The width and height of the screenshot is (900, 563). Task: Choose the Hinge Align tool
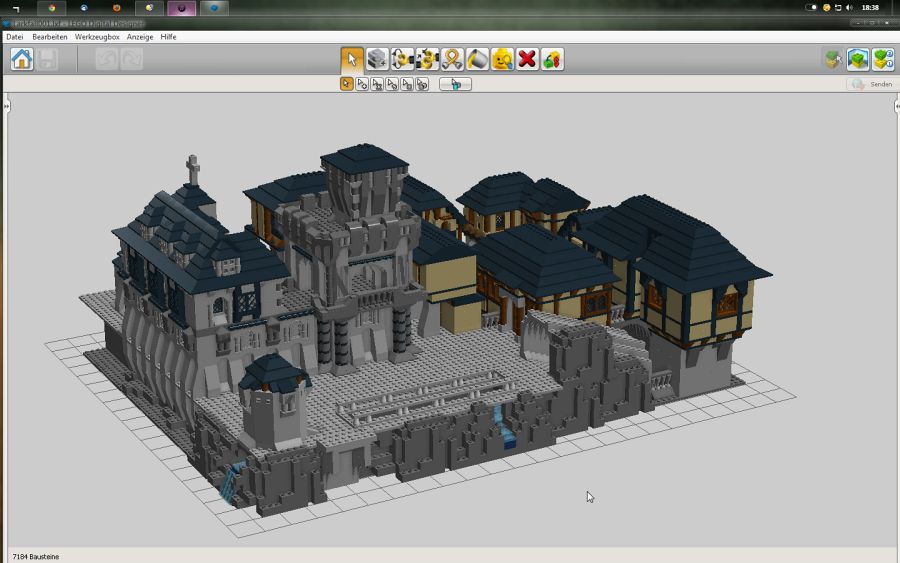click(x=427, y=59)
